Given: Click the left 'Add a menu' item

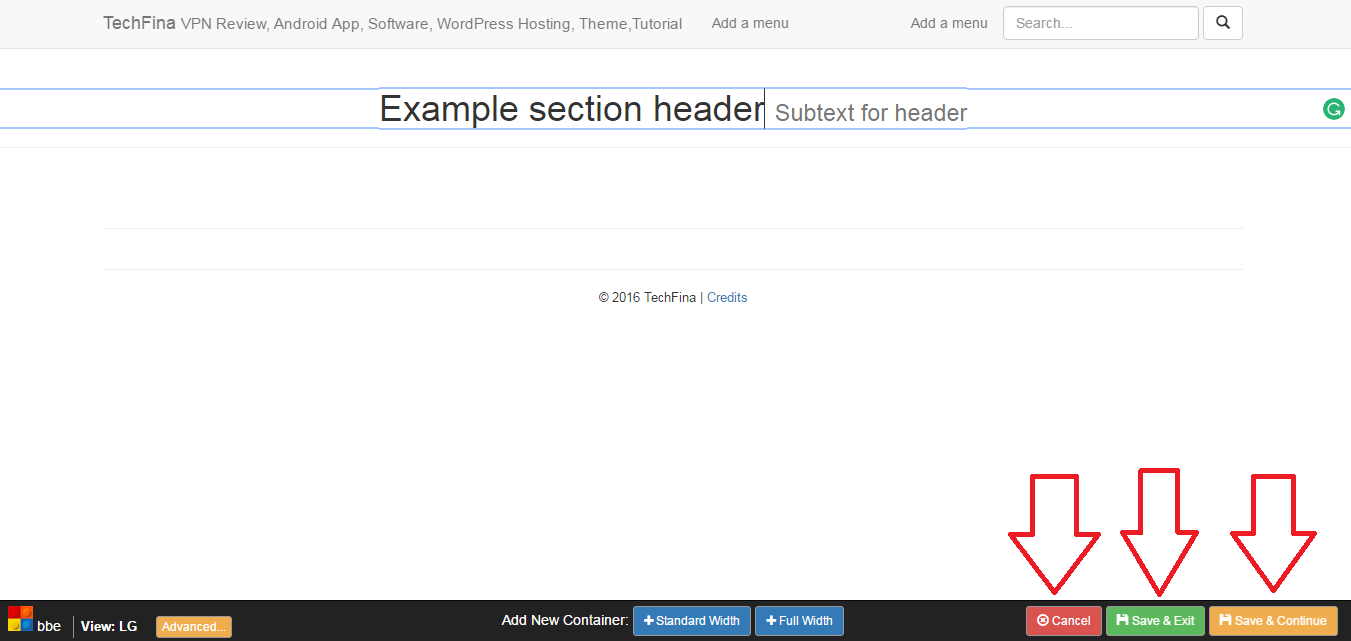Looking at the screenshot, I should pos(750,23).
